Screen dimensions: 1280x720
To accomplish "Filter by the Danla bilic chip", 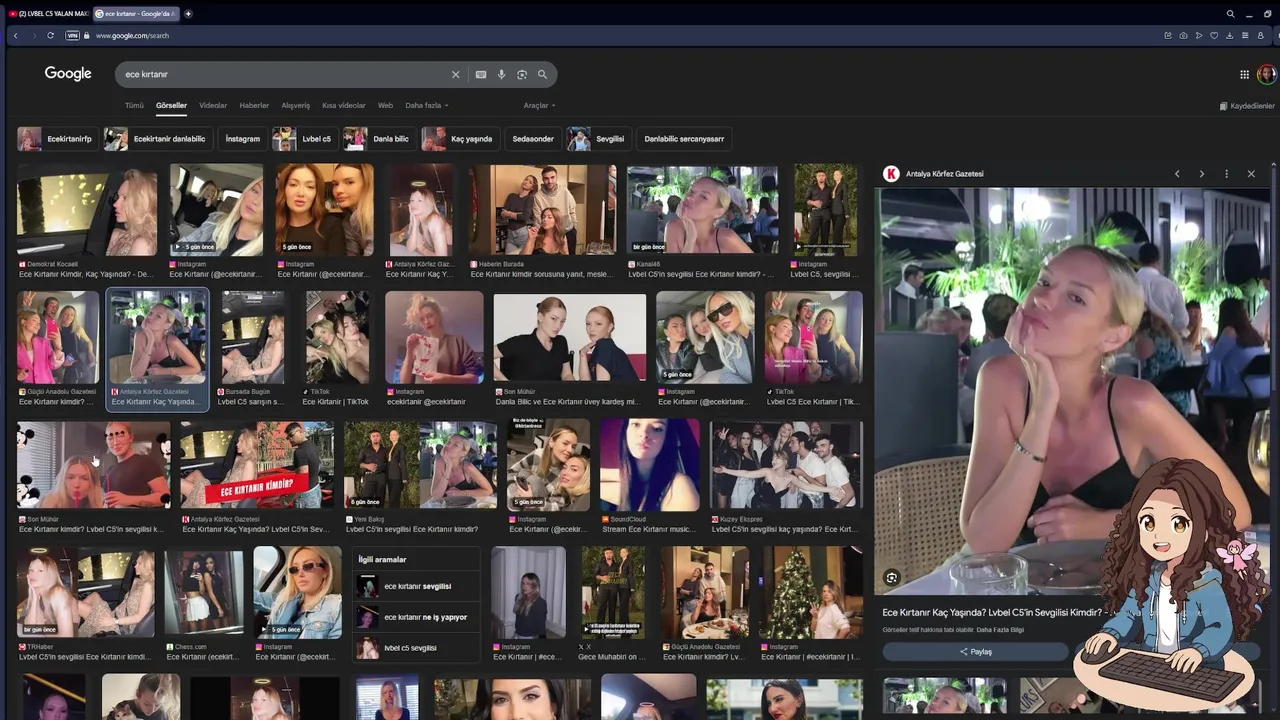I will 379,139.
